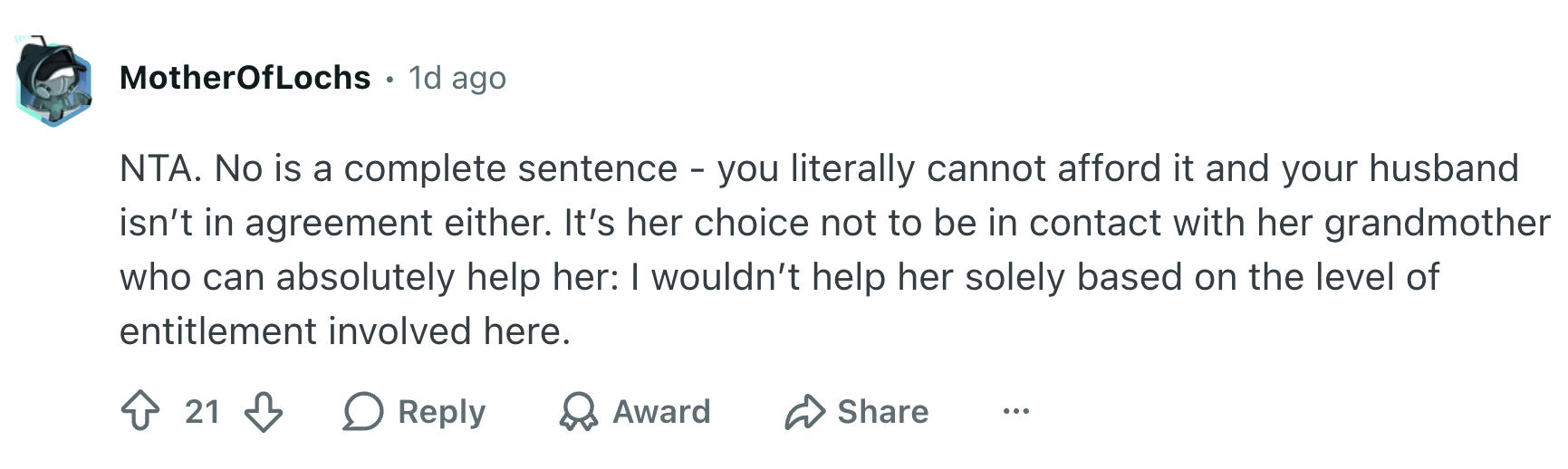
Task: Click the '1d ago' timestamp
Action: 457,78
